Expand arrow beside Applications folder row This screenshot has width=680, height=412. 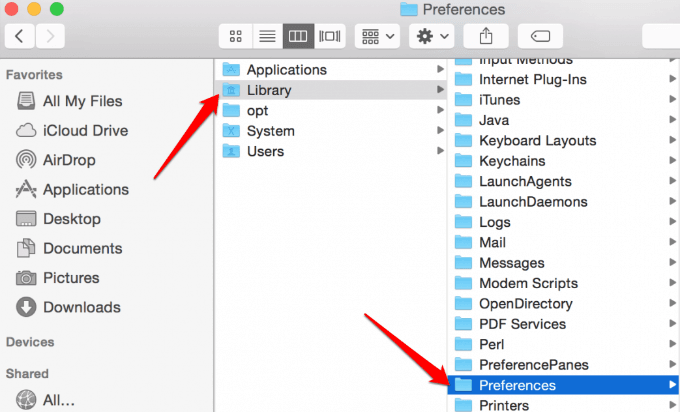[440, 69]
